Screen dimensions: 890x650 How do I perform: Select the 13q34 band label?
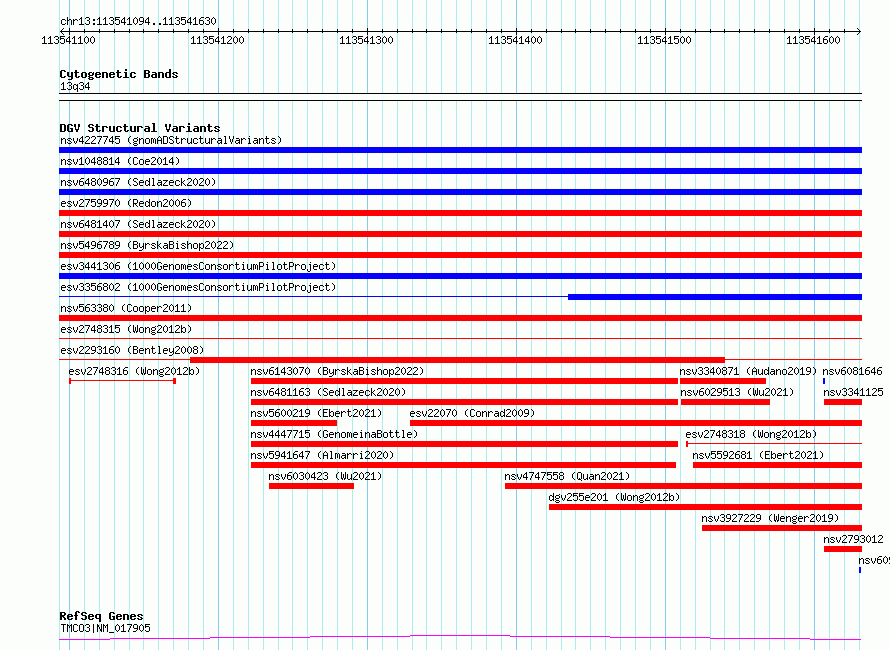coord(75,86)
